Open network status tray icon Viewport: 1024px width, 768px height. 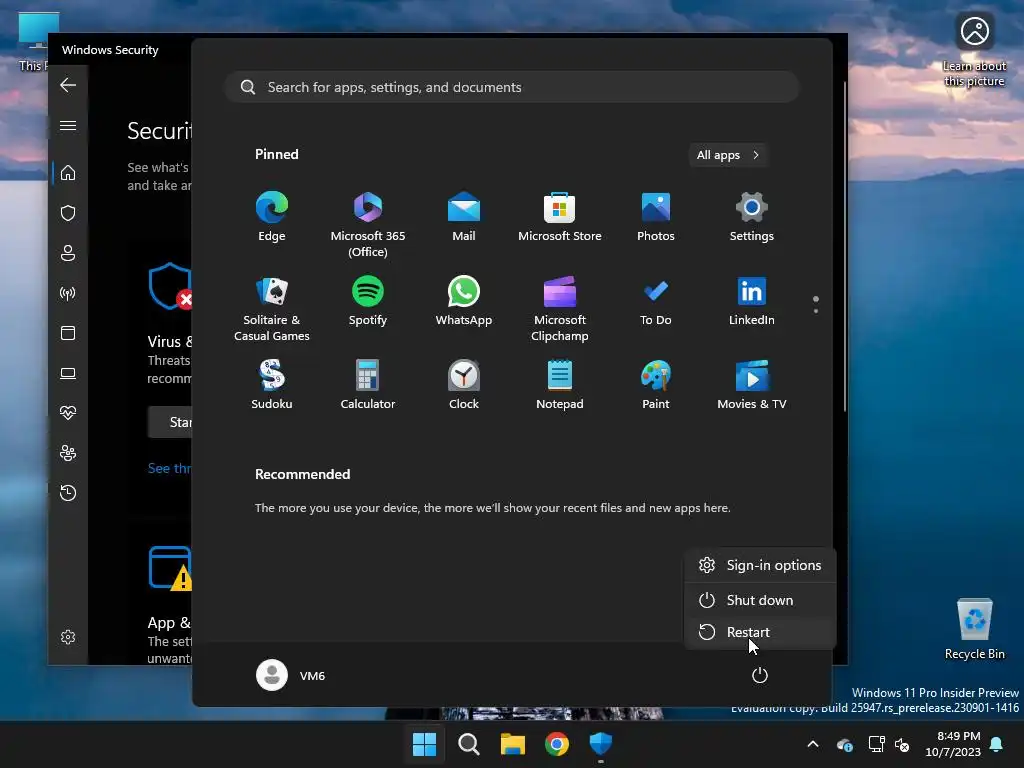click(876, 744)
